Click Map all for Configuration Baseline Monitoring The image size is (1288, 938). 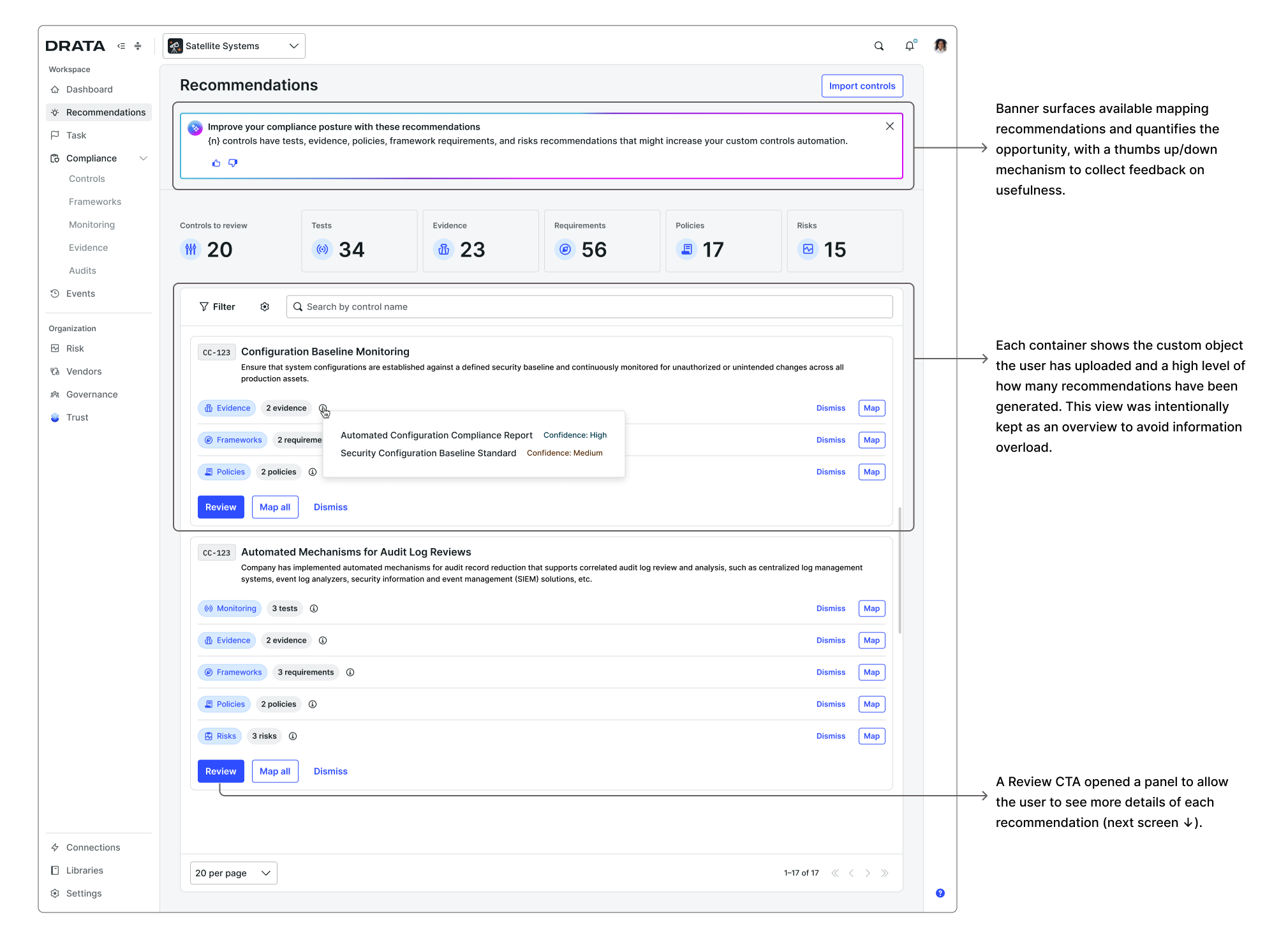coord(275,507)
